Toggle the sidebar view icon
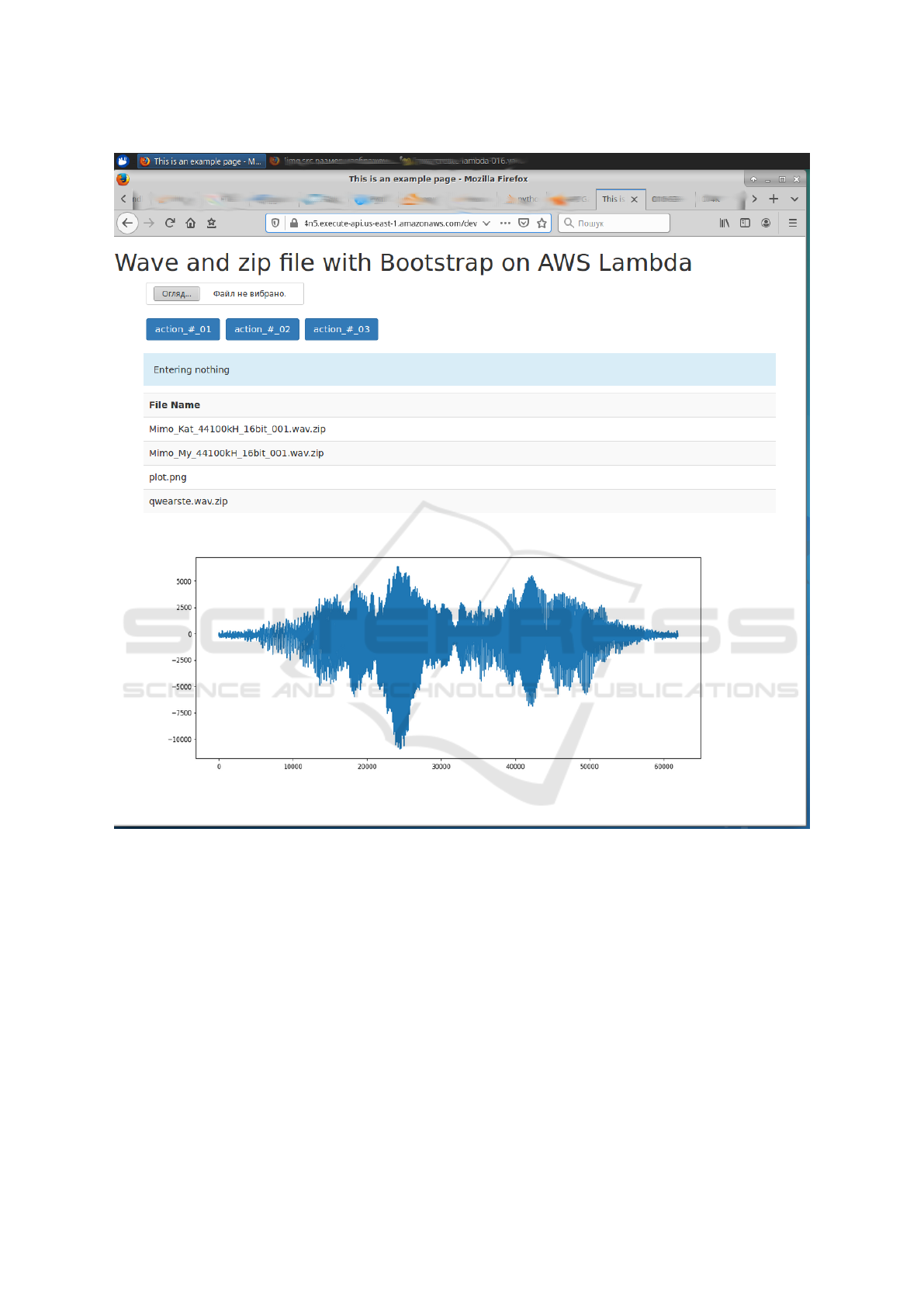The height and width of the screenshot is (1307, 924). (x=745, y=223)
